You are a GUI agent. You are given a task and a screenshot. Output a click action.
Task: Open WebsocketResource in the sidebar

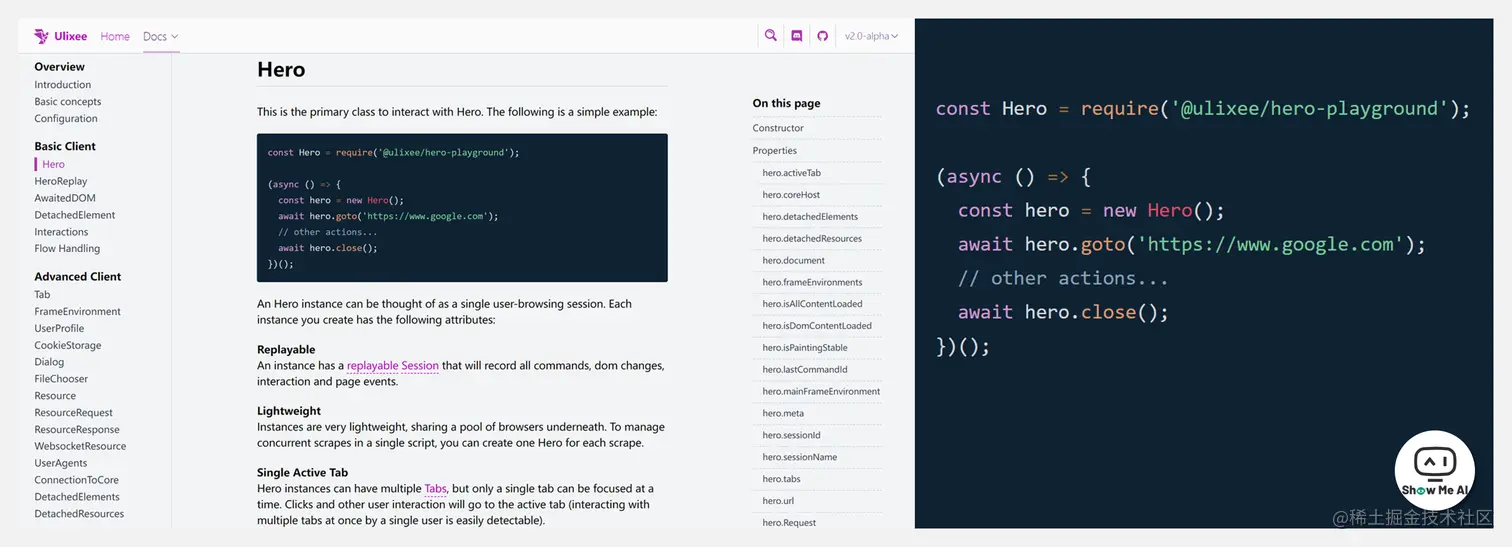click(x=80, y=447)
